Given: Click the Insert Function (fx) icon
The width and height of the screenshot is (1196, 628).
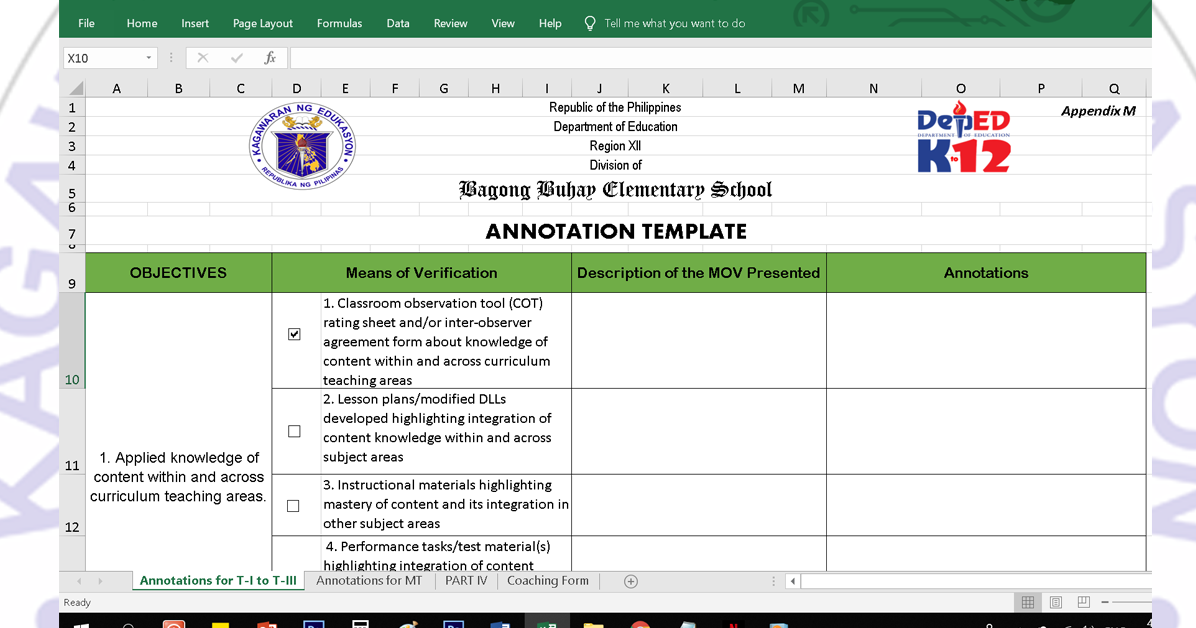Looking at the screenshot, I should point(269,58).
